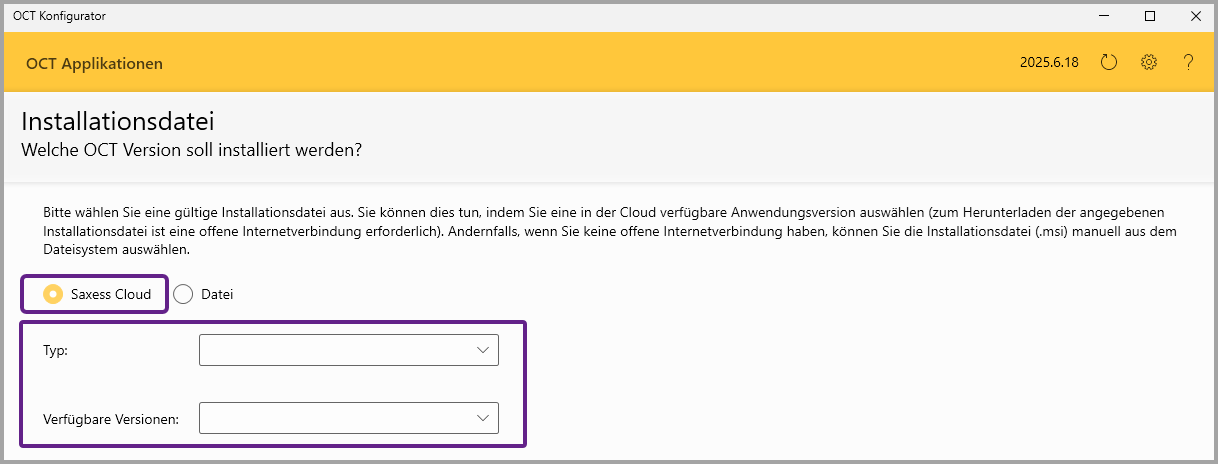Image resolution: width=1218 pixels, height=464 pixels.
Task: Click the 'Verfügbare Versionen:' field label
Action: [x=111, y=419]
